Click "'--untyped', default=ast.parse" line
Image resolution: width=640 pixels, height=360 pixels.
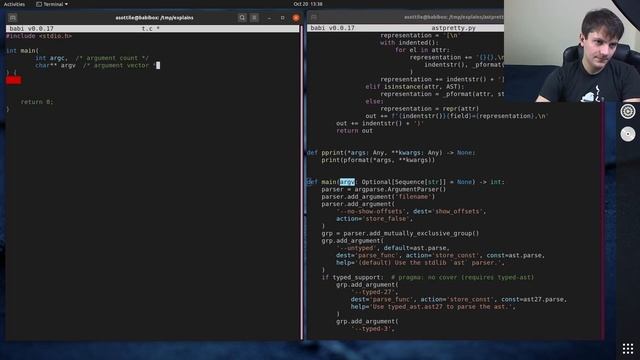point(393,248)
